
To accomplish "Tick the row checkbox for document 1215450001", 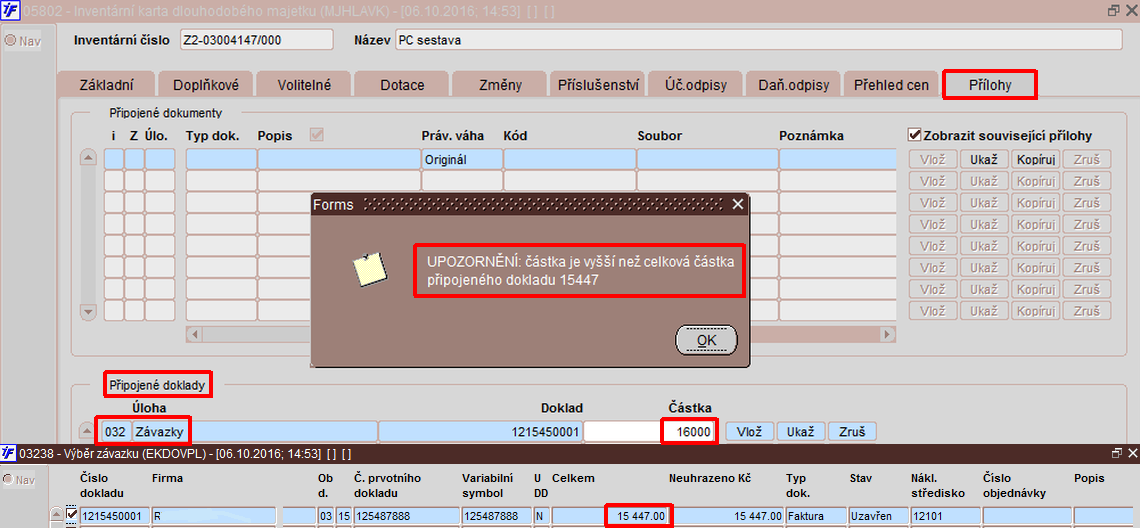I will click(x=72, y=515).
